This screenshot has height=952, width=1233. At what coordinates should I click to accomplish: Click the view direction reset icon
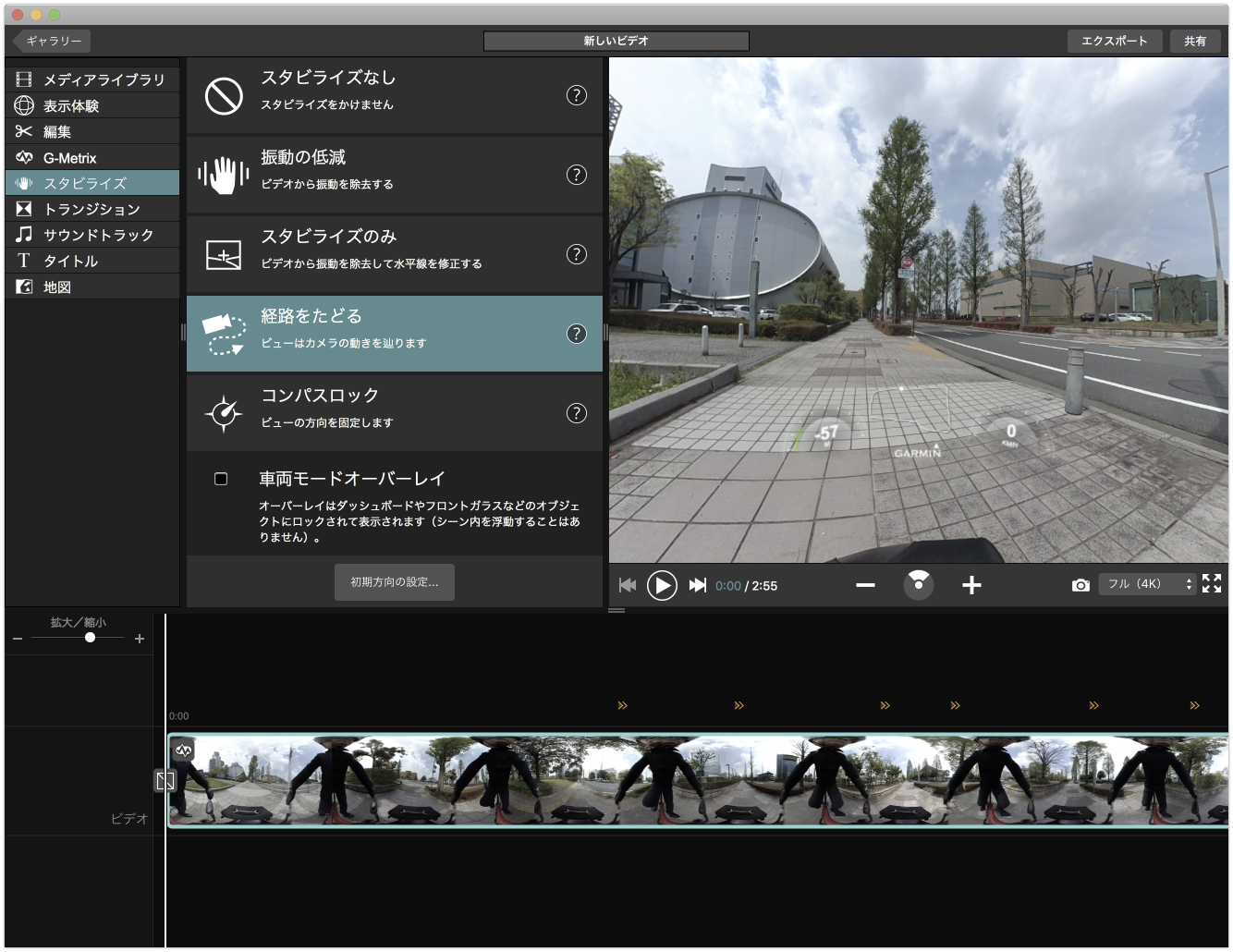pyautogui.click(x=918, y=583)
